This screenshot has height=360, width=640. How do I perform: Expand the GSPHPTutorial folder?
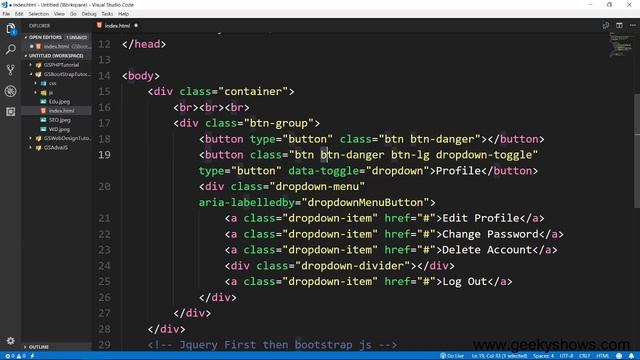[x=31, y=64]
